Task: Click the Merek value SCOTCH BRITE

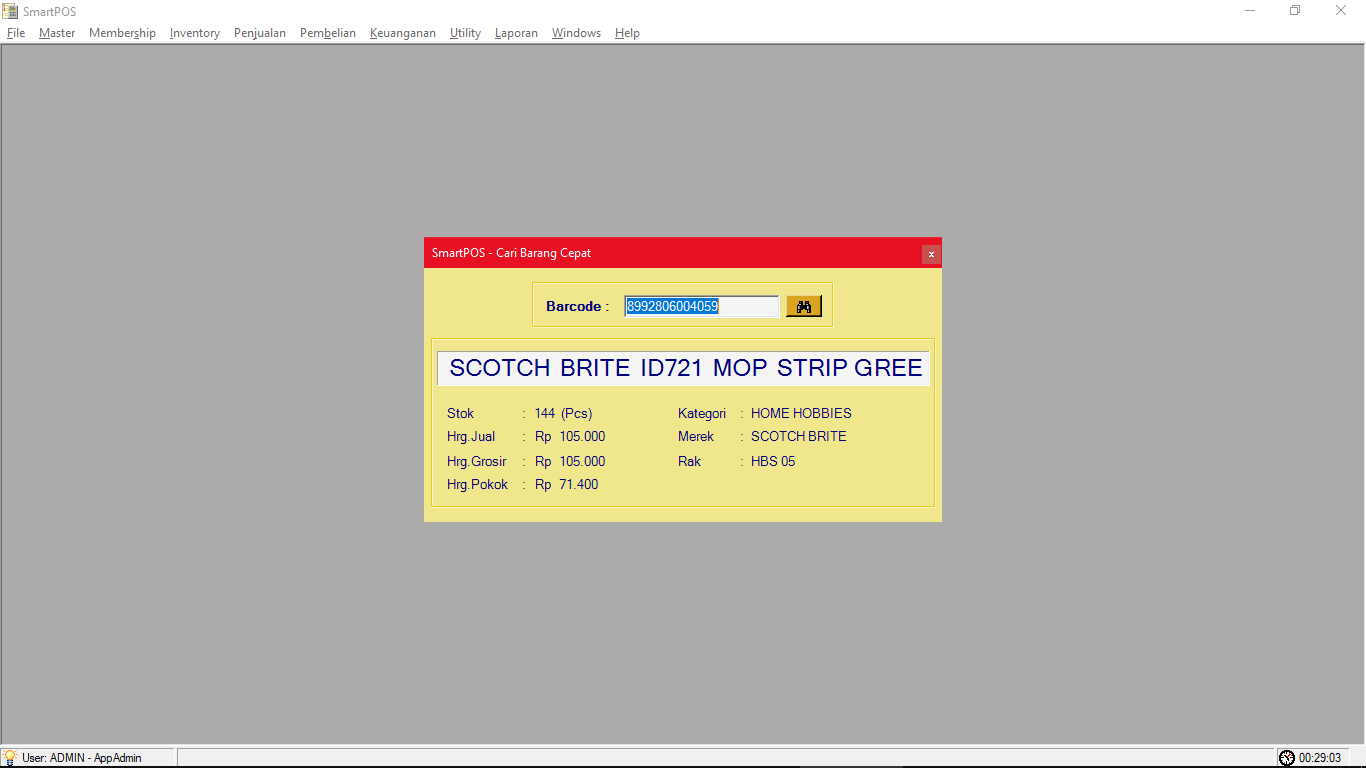Action: (x=798, y=436)
